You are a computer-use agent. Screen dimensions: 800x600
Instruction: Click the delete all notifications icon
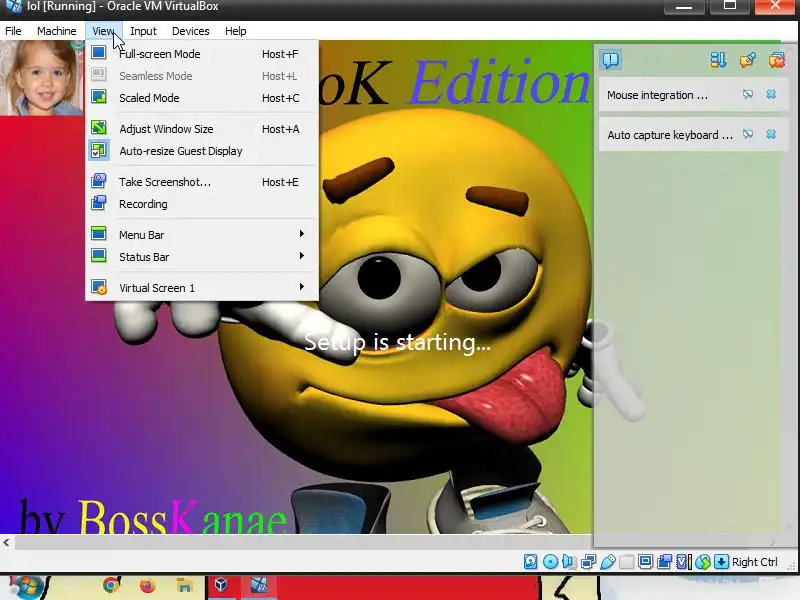777,60
